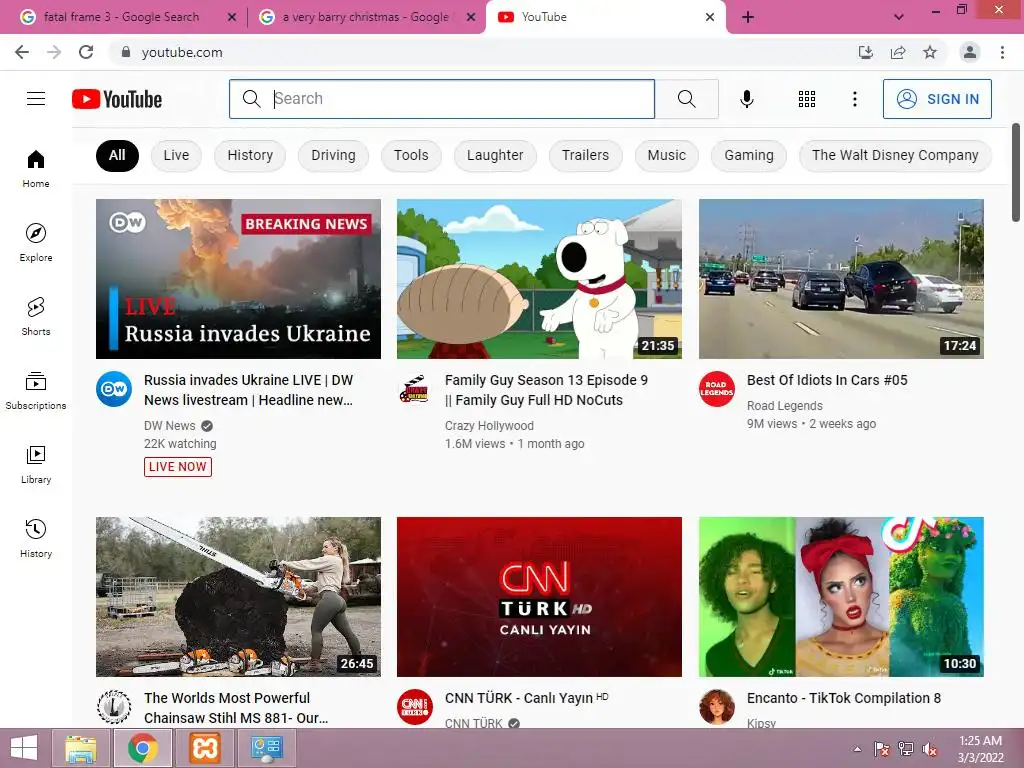Open the YouTube hamburger guide menu

[36, 99]
